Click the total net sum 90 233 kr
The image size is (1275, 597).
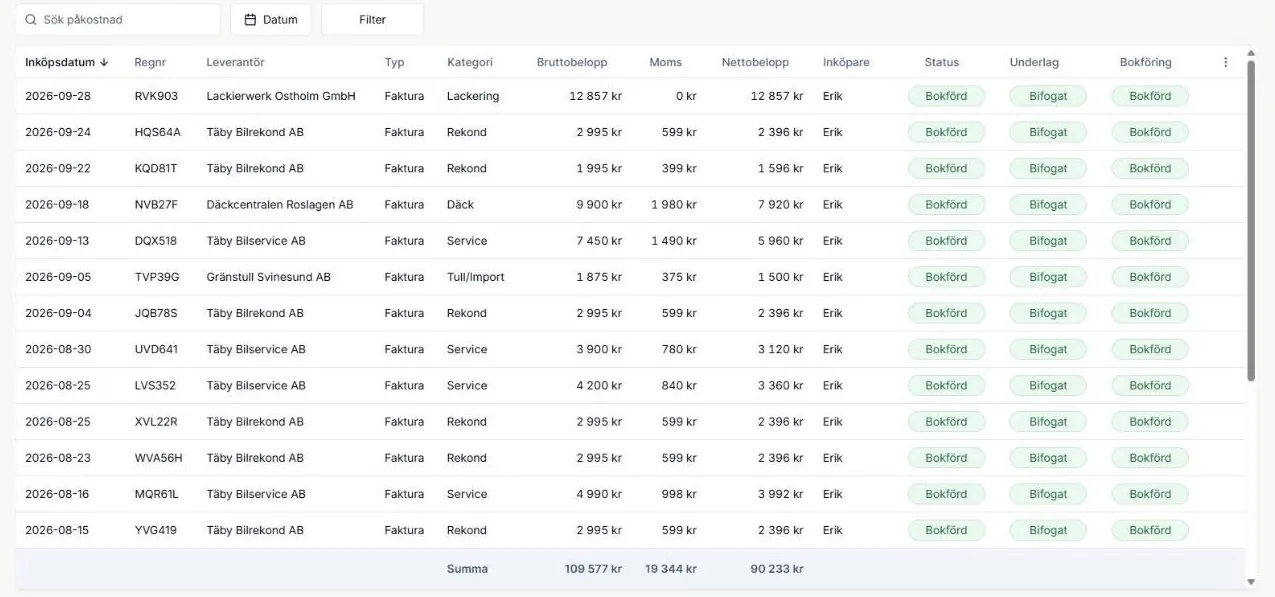point(776,569)
